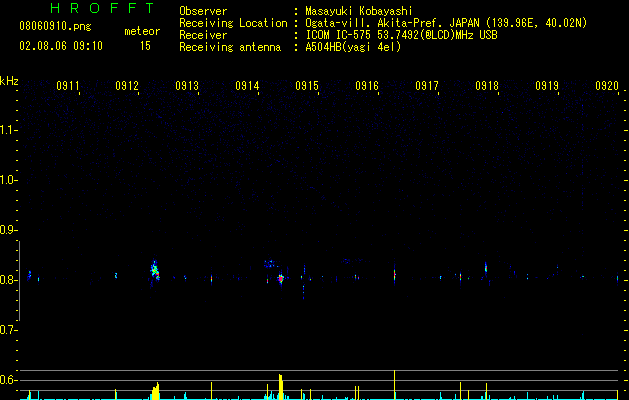Click the 0919 time marker
The height and width of the screenshot is (400, 629).
[547, 86]
